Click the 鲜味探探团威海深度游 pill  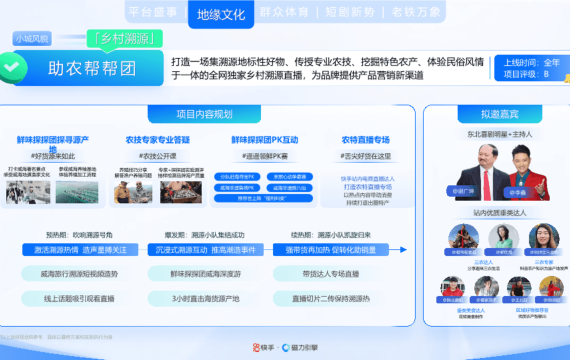pyautogui.click(x=206, y=274)
